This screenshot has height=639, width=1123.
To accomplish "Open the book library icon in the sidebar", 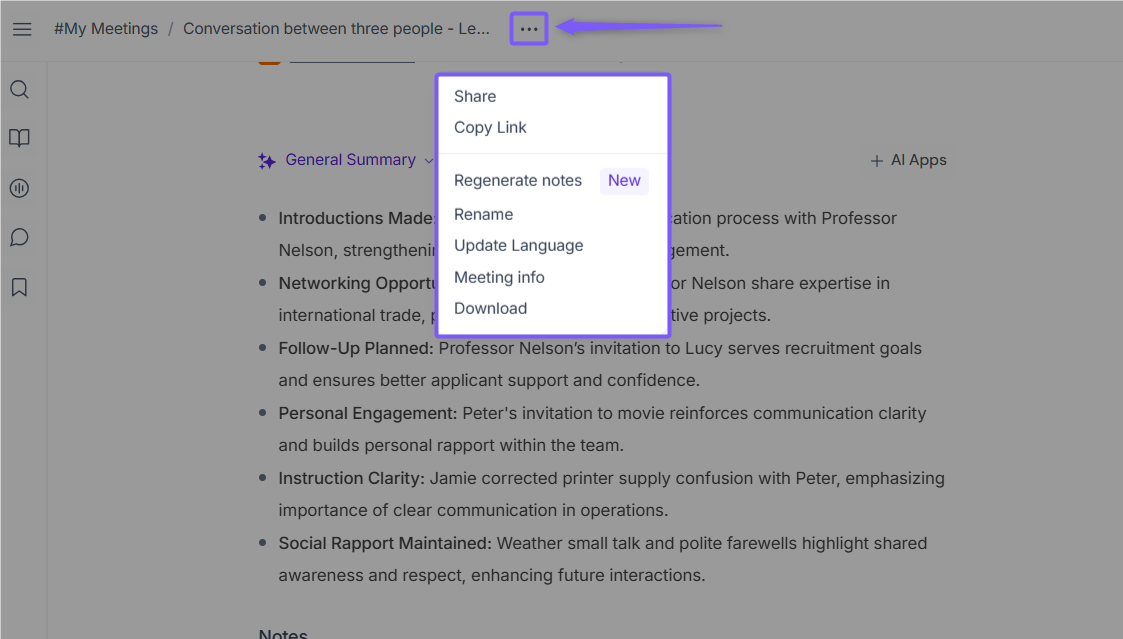I will [x=19, y=138].
